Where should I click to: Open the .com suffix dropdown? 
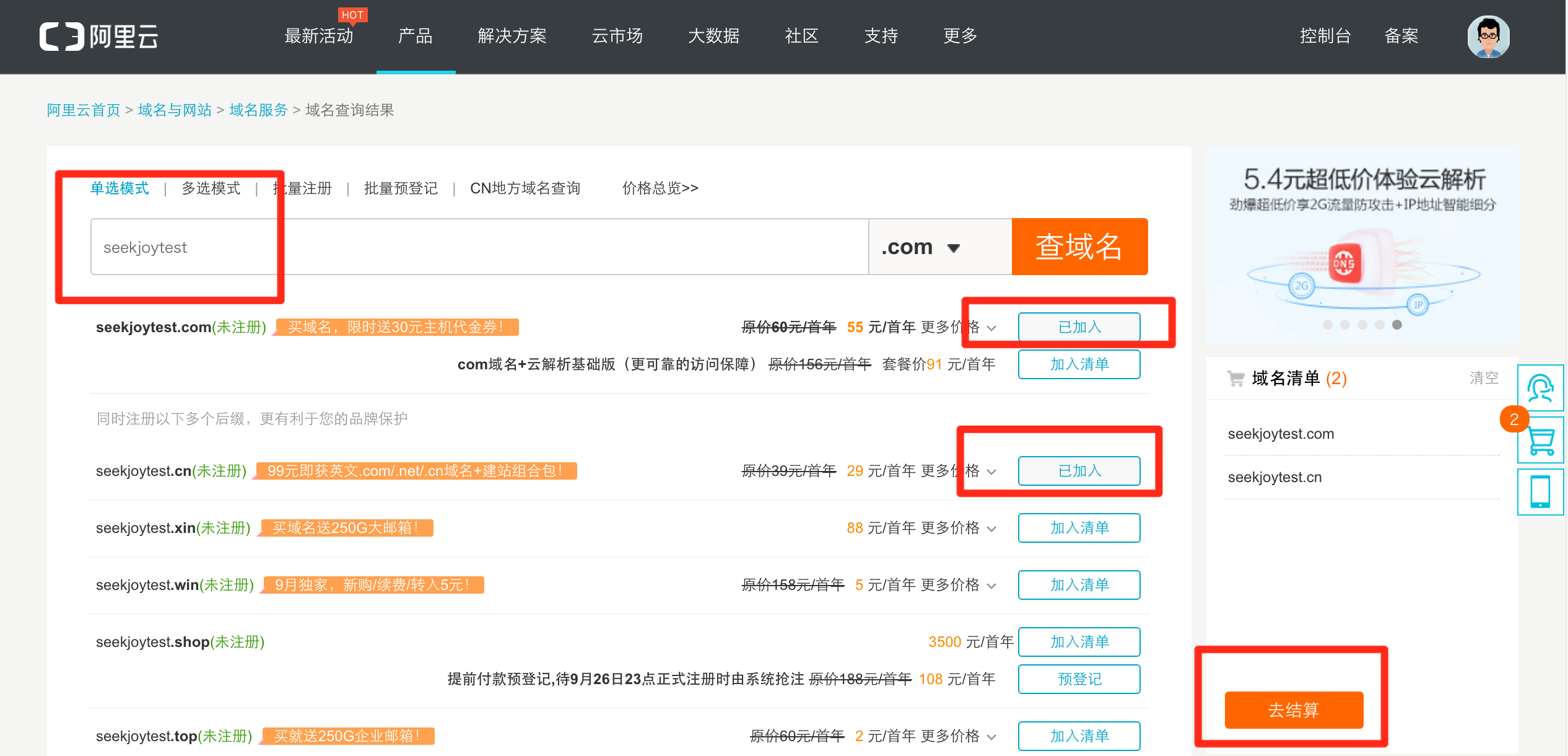[x=939, y=247]
